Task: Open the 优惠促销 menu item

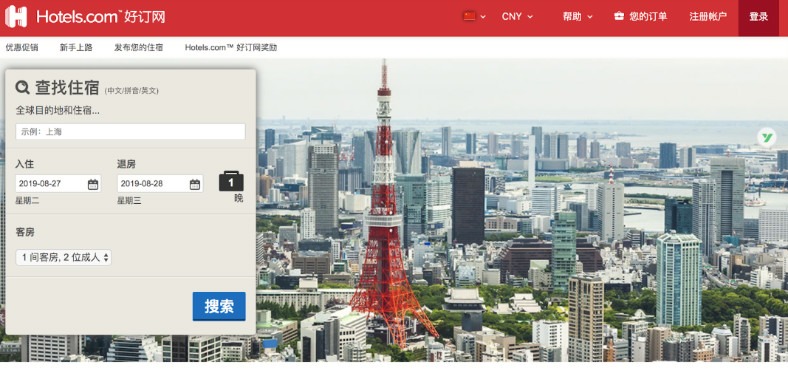Action: [x=22, y=47]
